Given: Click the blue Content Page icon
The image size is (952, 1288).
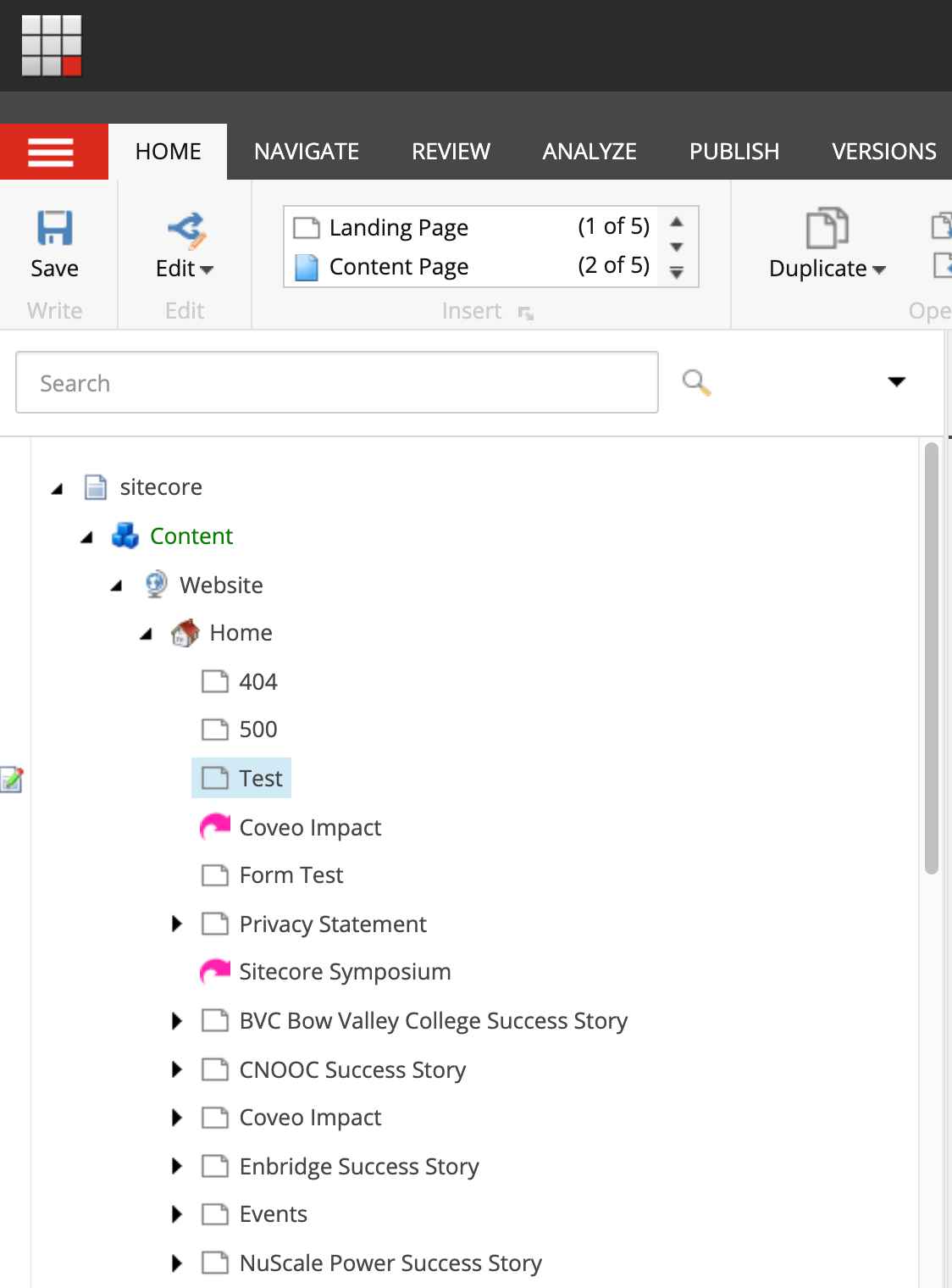Looking at the screenshot, I should [x=306, y=267].
